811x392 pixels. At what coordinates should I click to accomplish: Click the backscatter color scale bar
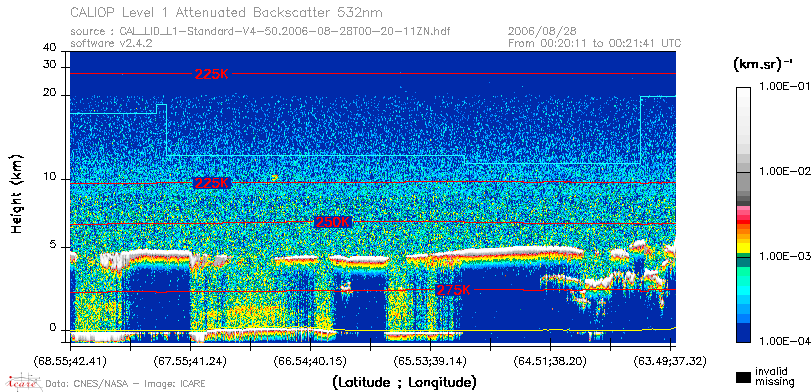coord(744,215)
